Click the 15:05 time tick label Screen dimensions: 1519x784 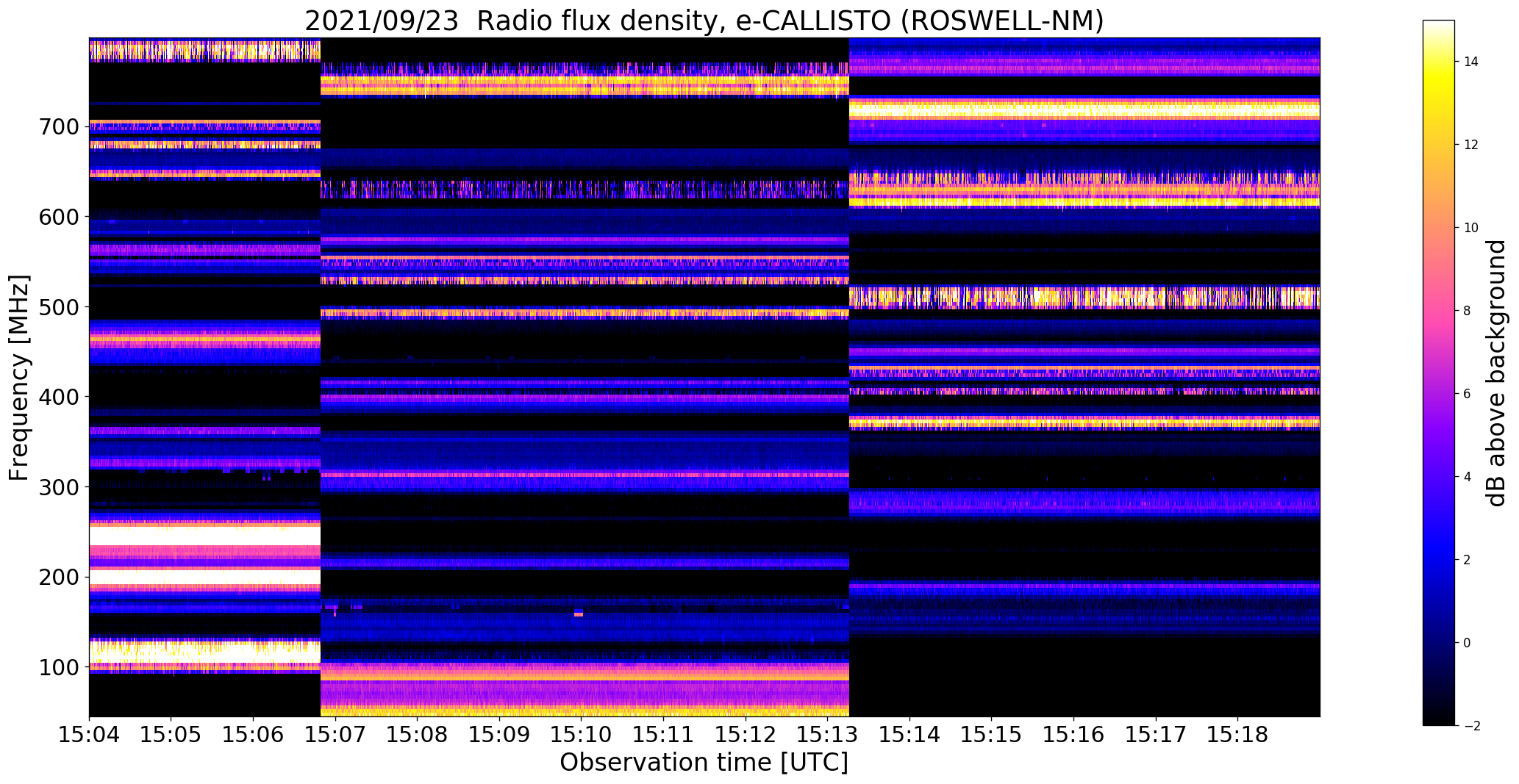click(171, 735)
